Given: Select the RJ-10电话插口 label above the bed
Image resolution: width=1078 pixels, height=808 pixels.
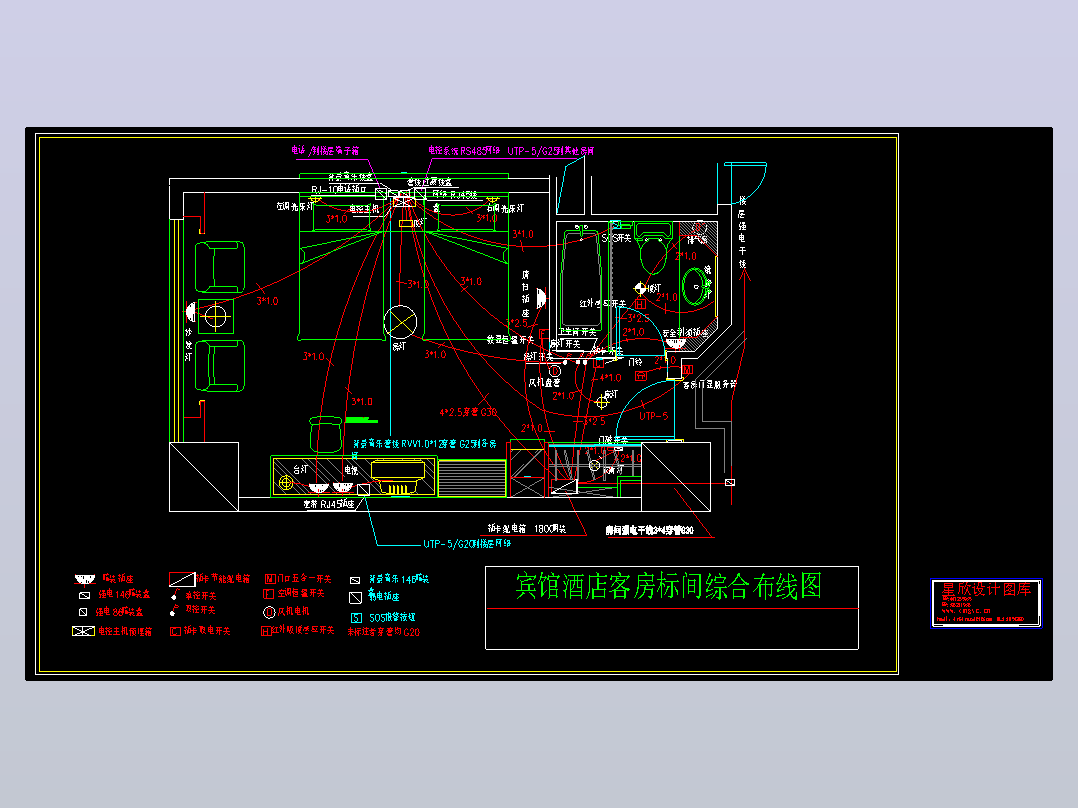Looking at the screenshot, I should coord(339,189).
